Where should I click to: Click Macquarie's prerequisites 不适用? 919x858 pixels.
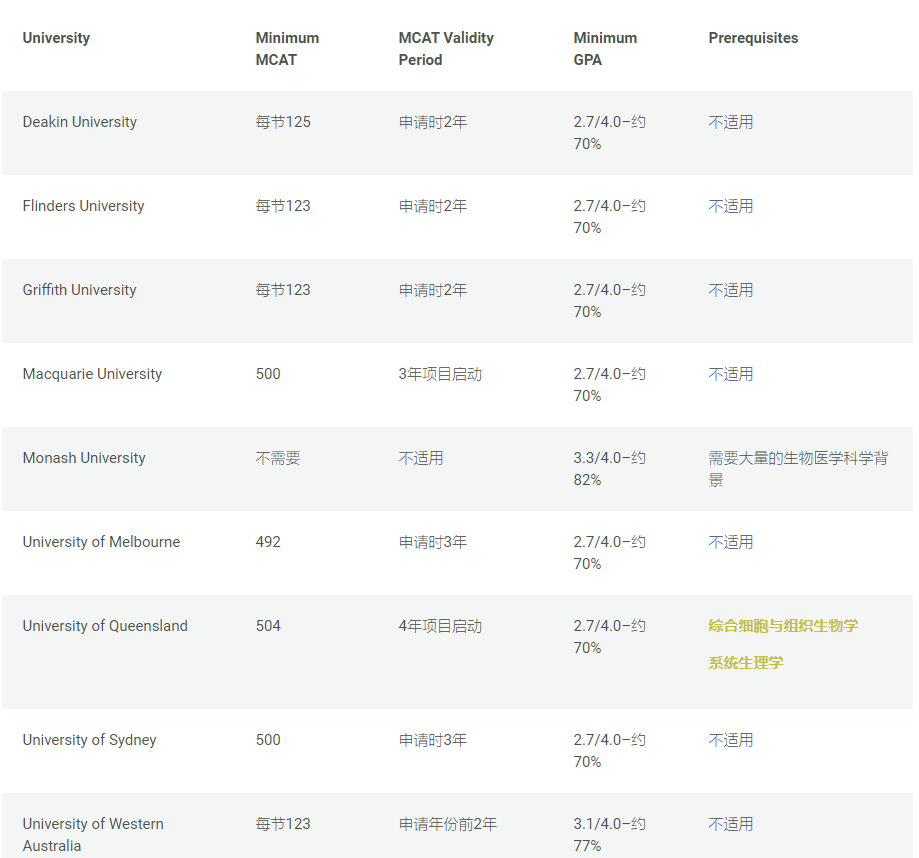coord(730,374)
